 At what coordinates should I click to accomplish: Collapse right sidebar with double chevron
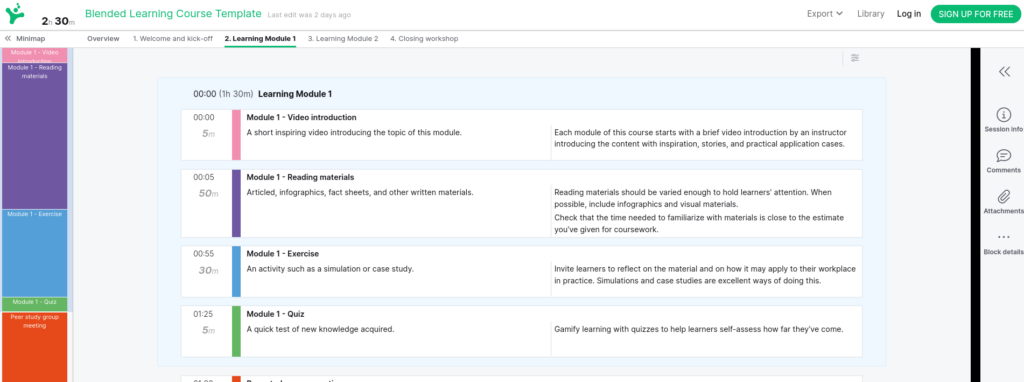[x=1004, y=72]
